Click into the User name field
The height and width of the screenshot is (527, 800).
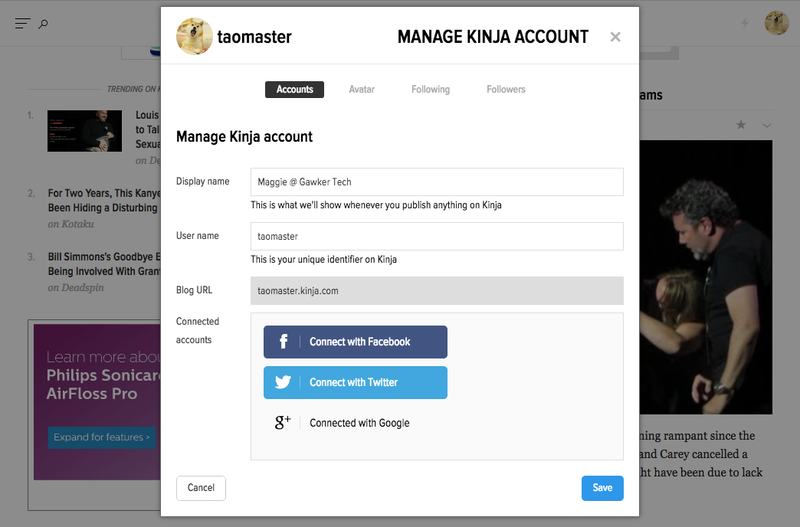pos(437,236)
